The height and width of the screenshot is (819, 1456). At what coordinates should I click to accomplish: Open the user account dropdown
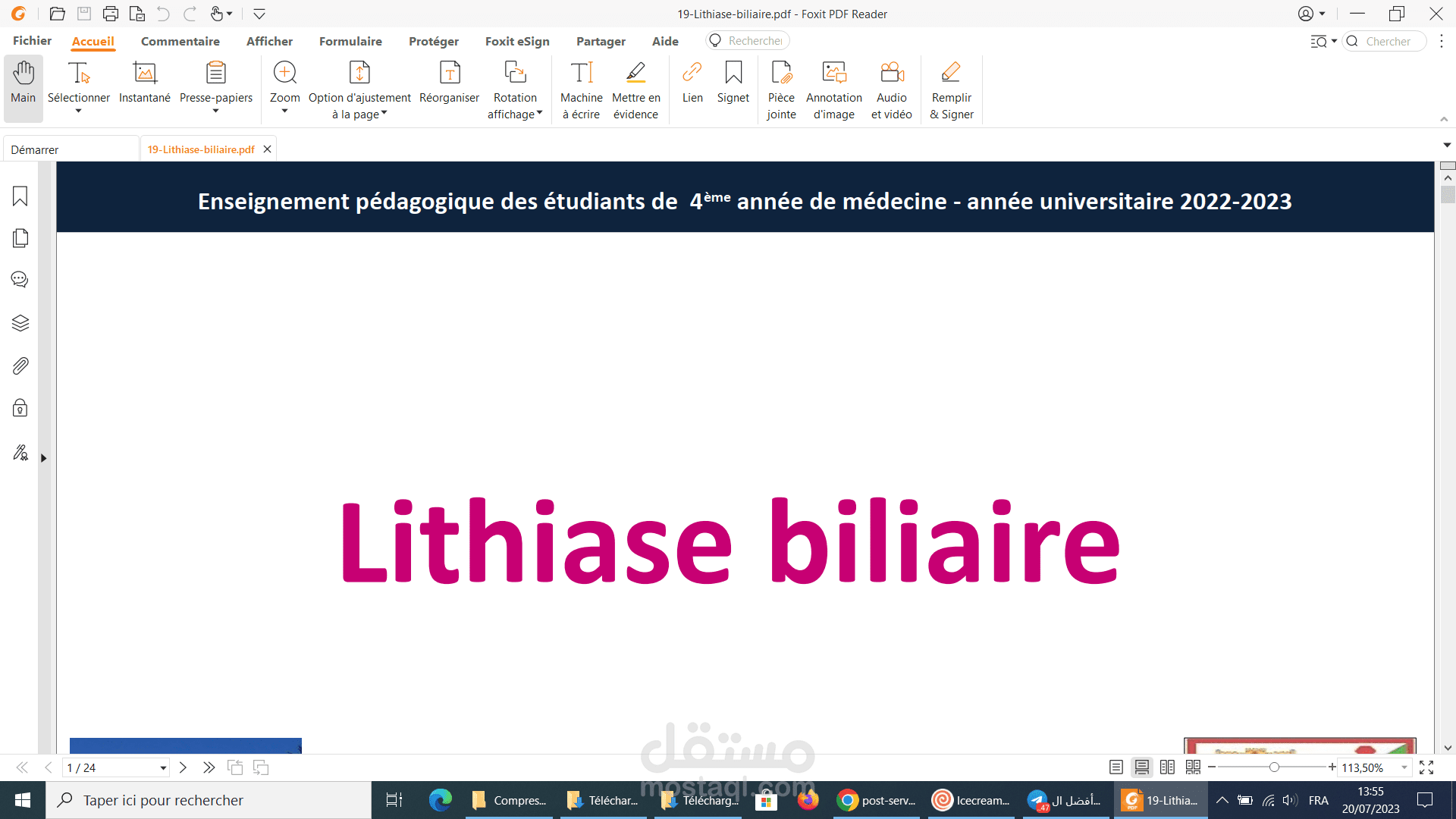(1311, 14)
